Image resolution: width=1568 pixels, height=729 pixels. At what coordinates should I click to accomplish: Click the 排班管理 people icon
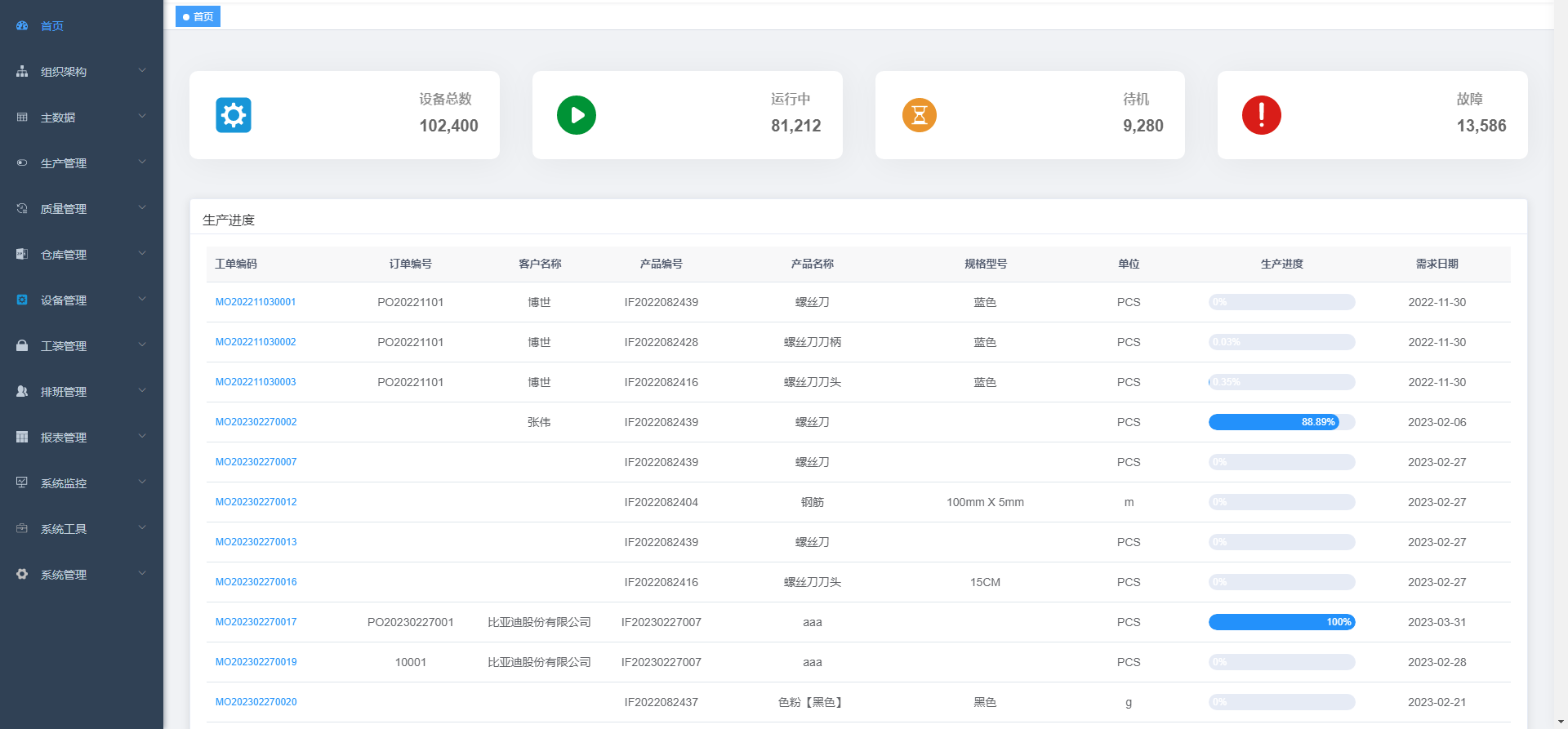[x=22, y=392]
